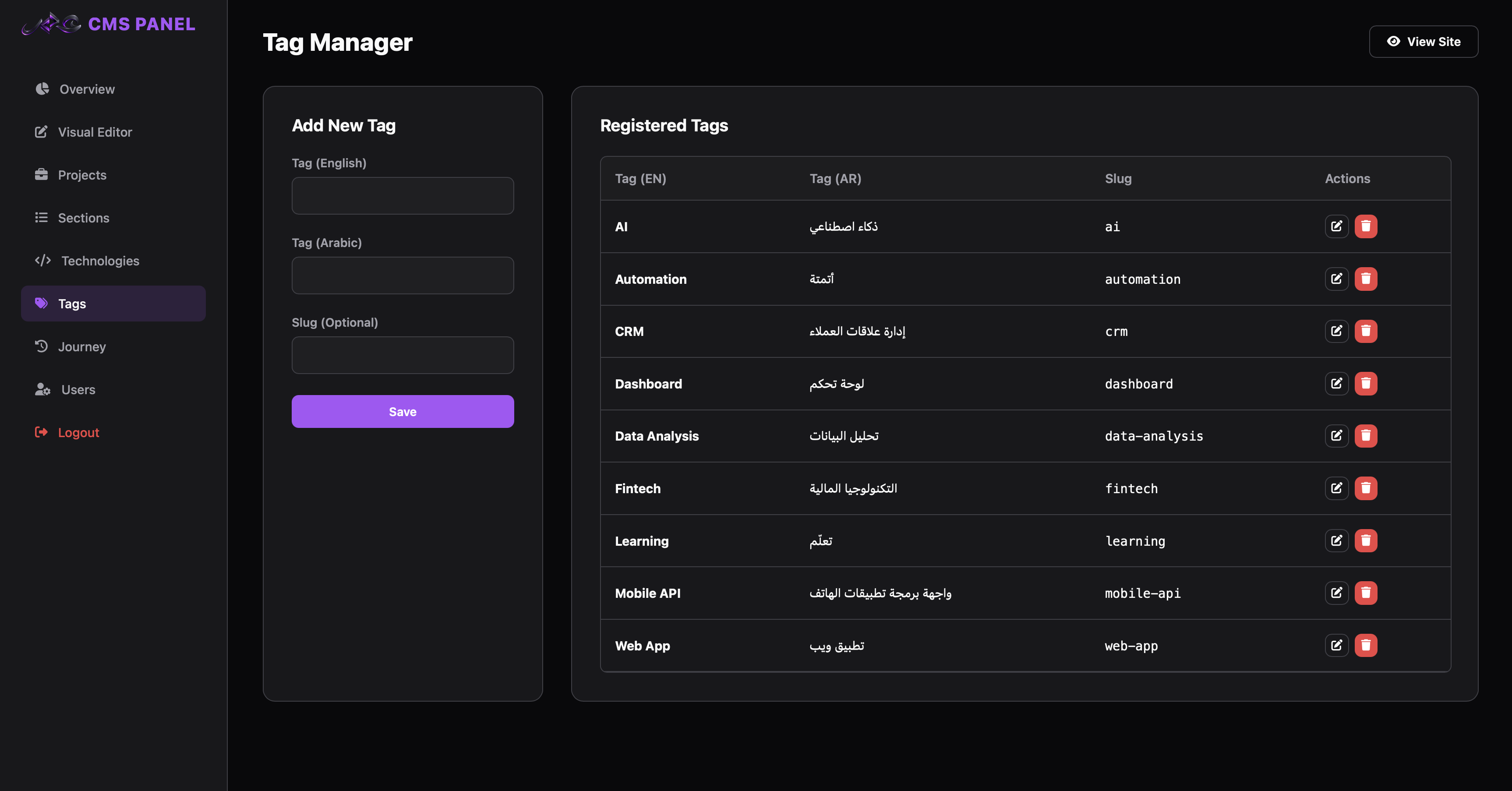Navigate to Sections
This screenshot has height=791, width=1512.
point(113,218)
